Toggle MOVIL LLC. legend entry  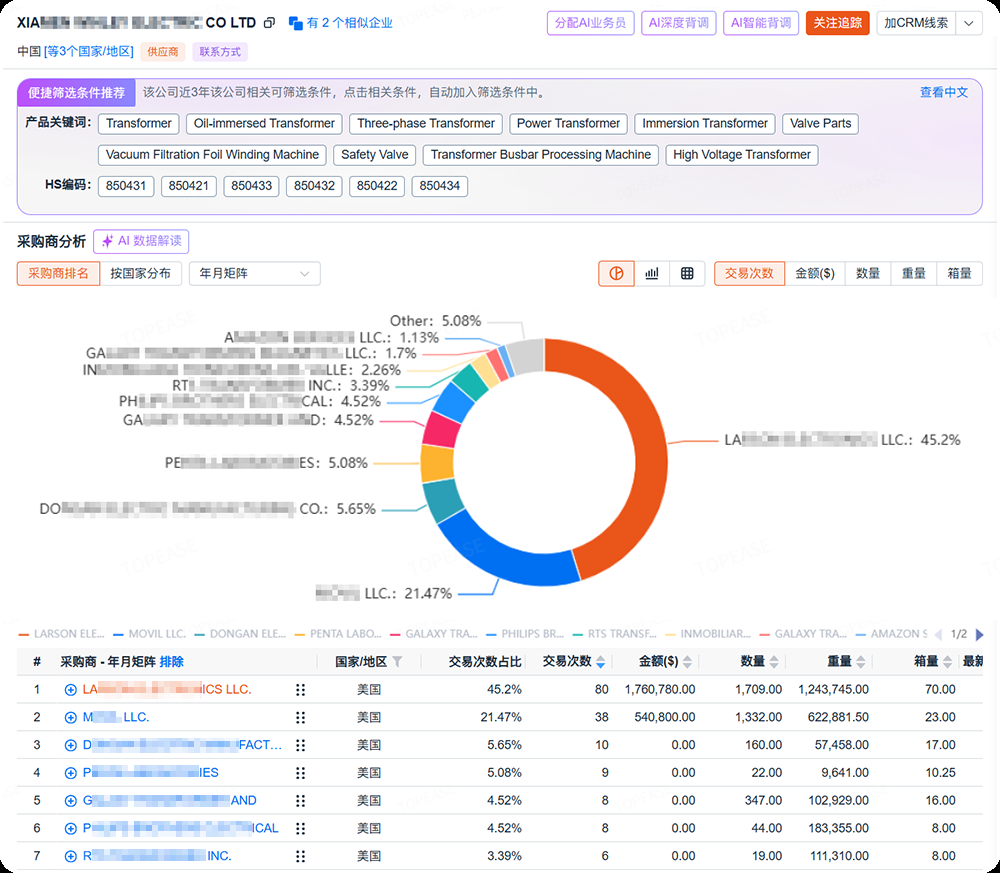(x=150, y=634)
